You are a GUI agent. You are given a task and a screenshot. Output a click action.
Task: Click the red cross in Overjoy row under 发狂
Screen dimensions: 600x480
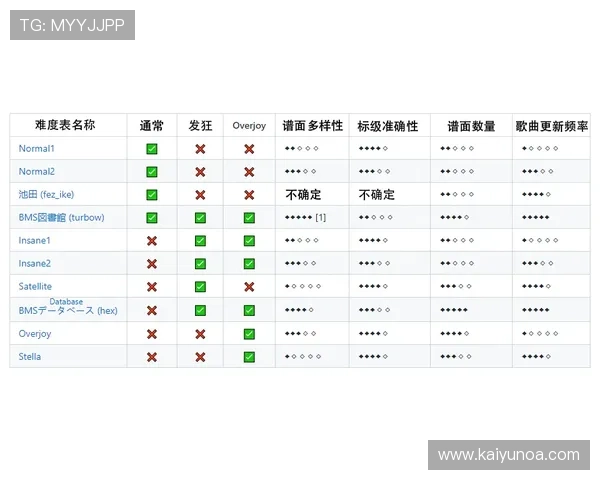200,334
